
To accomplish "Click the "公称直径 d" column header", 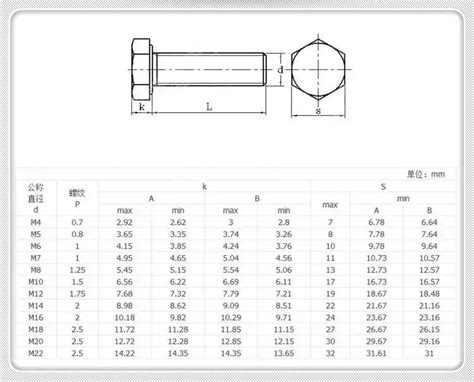I will click(x=36, y=198).
